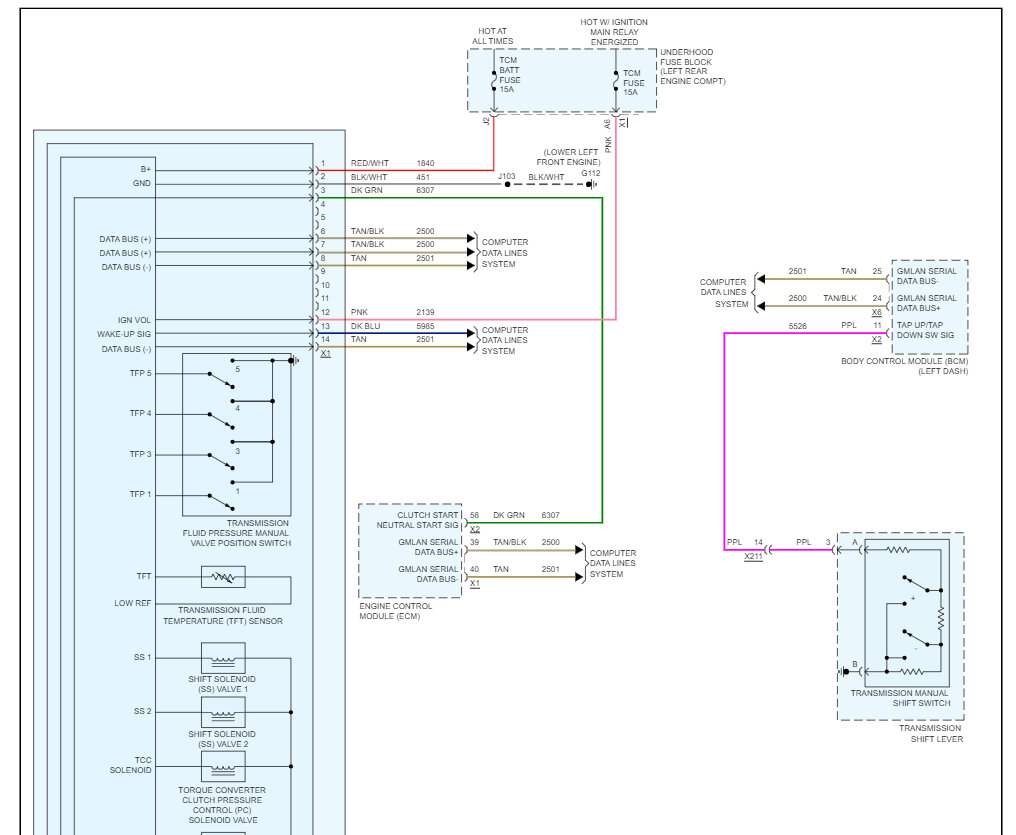This screenshot has width=1016, height=835.
Task: Click the 'SS 1' label
Action: click(x=143, y=658)
